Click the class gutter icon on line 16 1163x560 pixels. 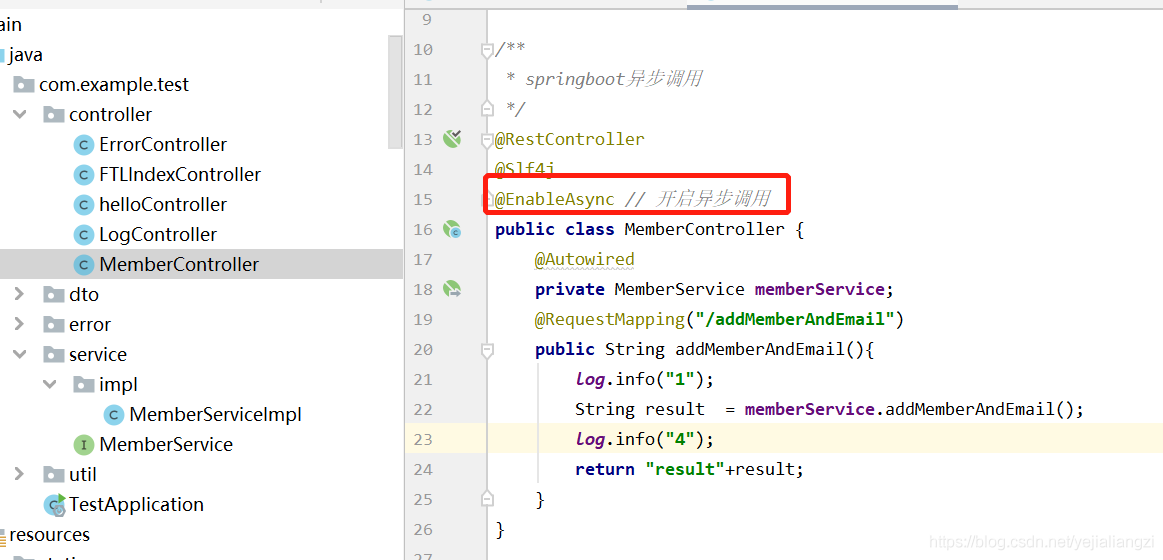pos(452,229)
